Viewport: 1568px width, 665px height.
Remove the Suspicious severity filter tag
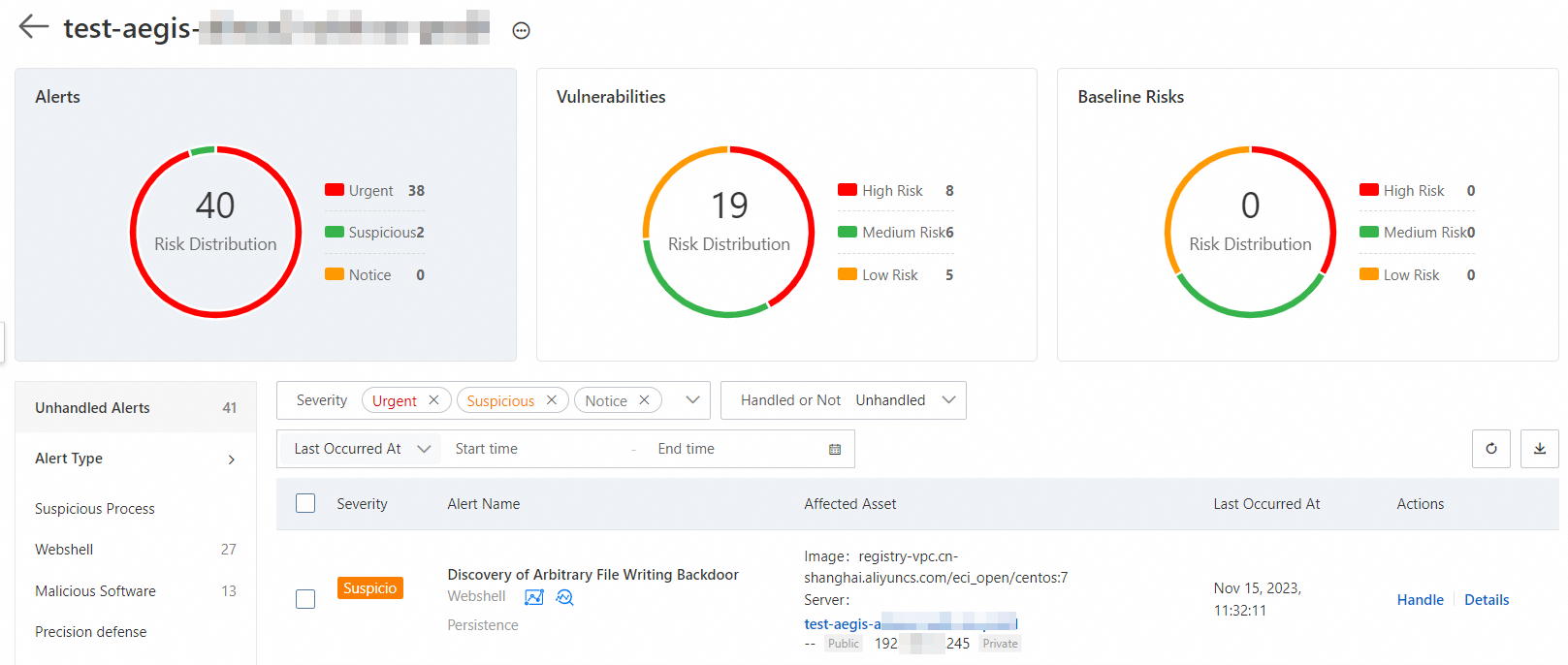click(x=552, y=400)
